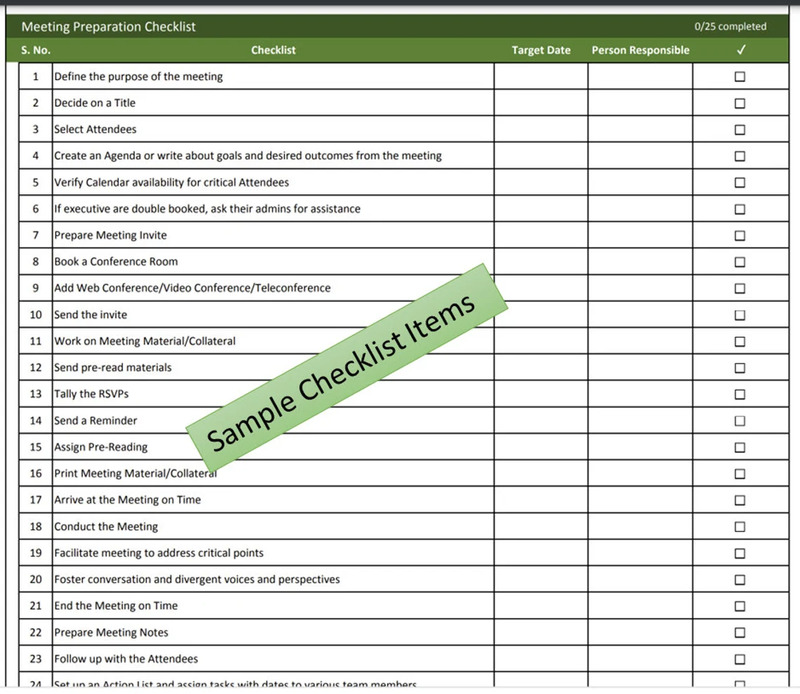Select Person Responsible cell for Decide on a Title
This screenshot has height=694, width=800.
640,103
